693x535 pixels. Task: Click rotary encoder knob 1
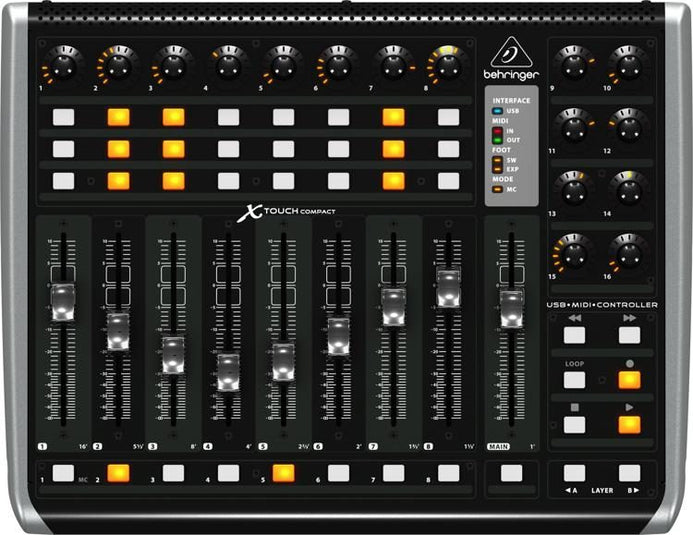click(x=63, y=64)
